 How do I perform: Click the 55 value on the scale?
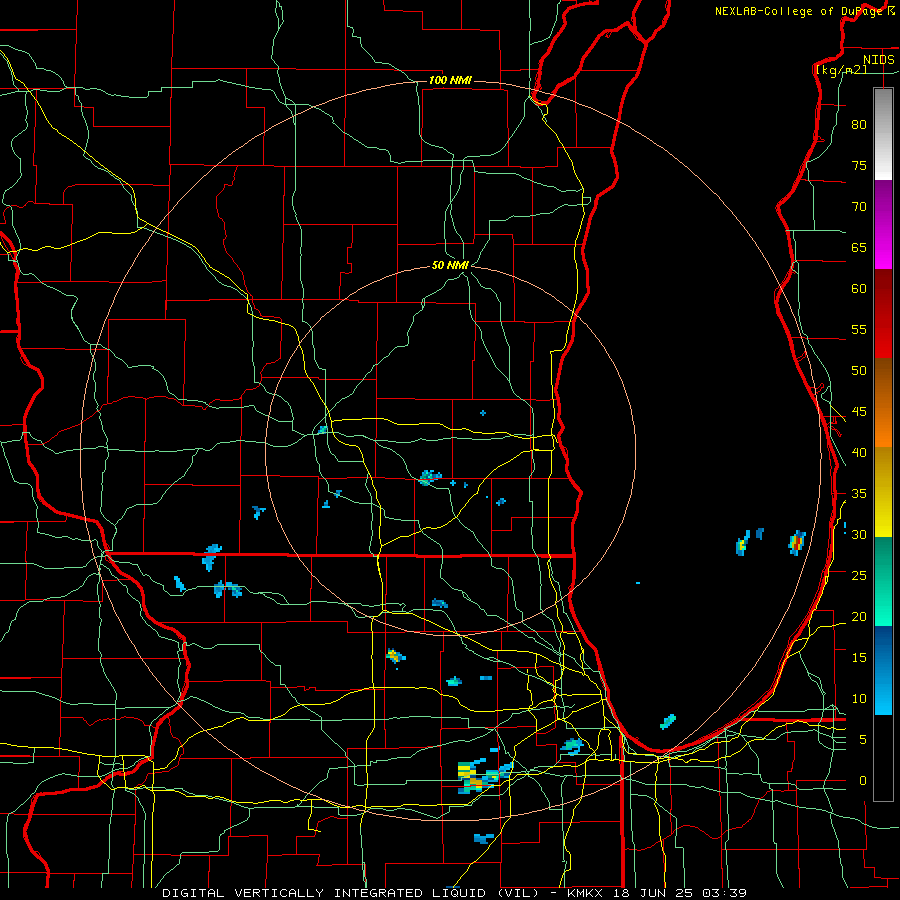click(859, 329)
